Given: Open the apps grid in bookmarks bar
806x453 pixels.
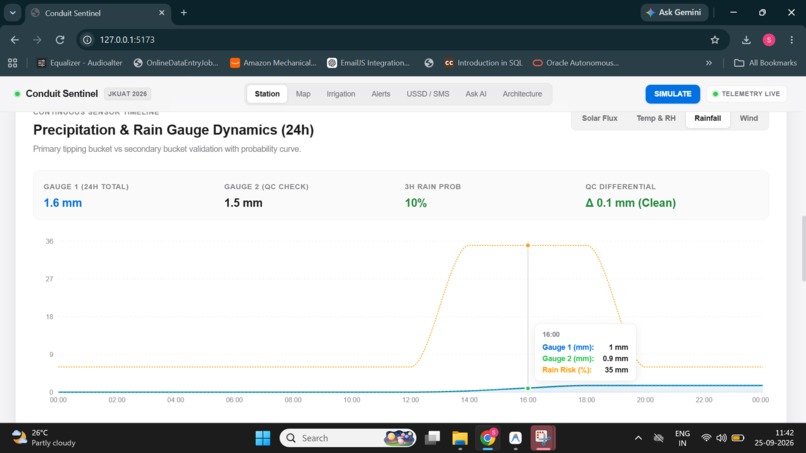Looking at the screenshot, I should click(13, 63).
